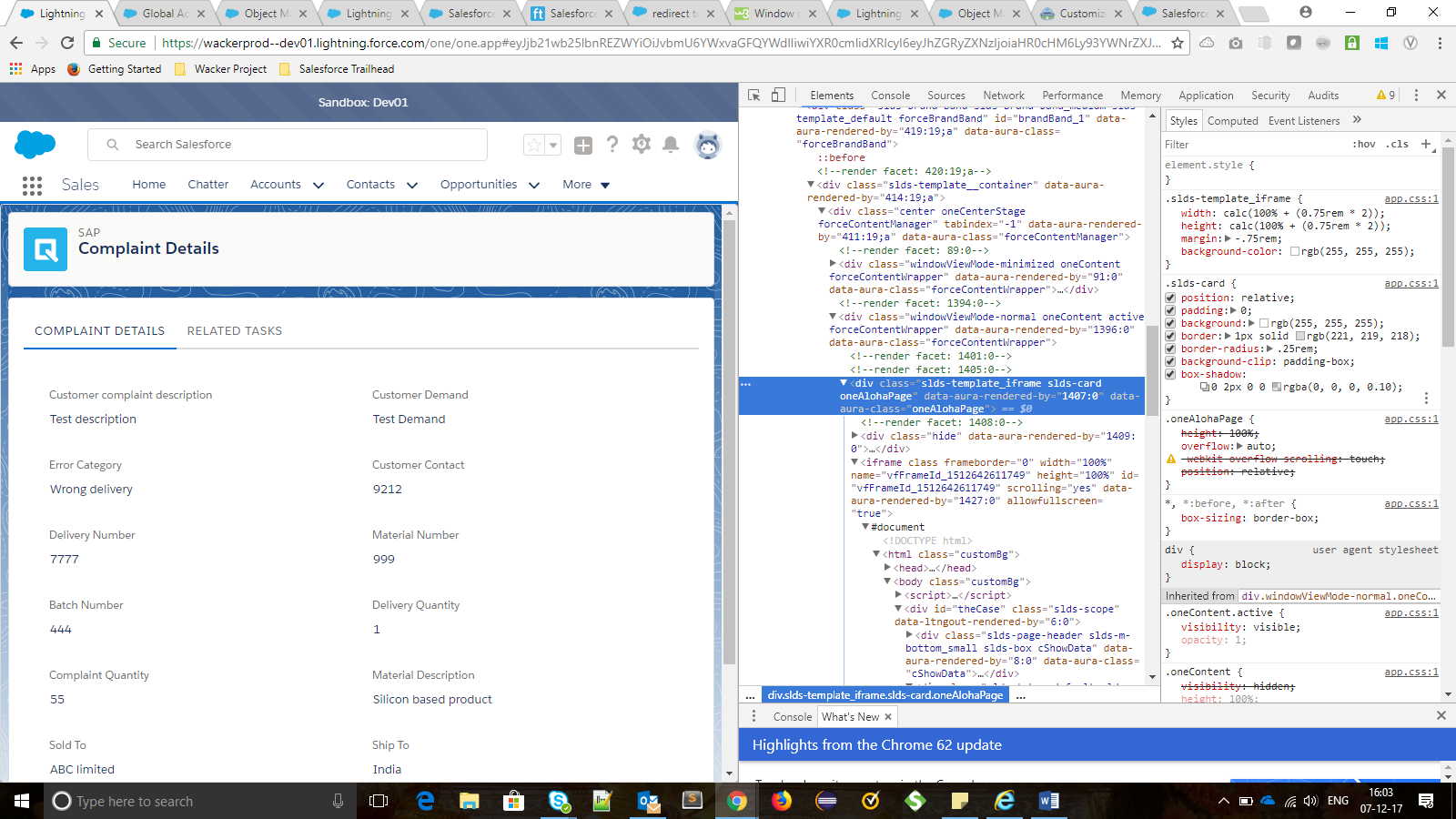Open the Salesforce App Launcher grid
Image resolution: width=1456 pixels, height=819 pixels.
32,186
